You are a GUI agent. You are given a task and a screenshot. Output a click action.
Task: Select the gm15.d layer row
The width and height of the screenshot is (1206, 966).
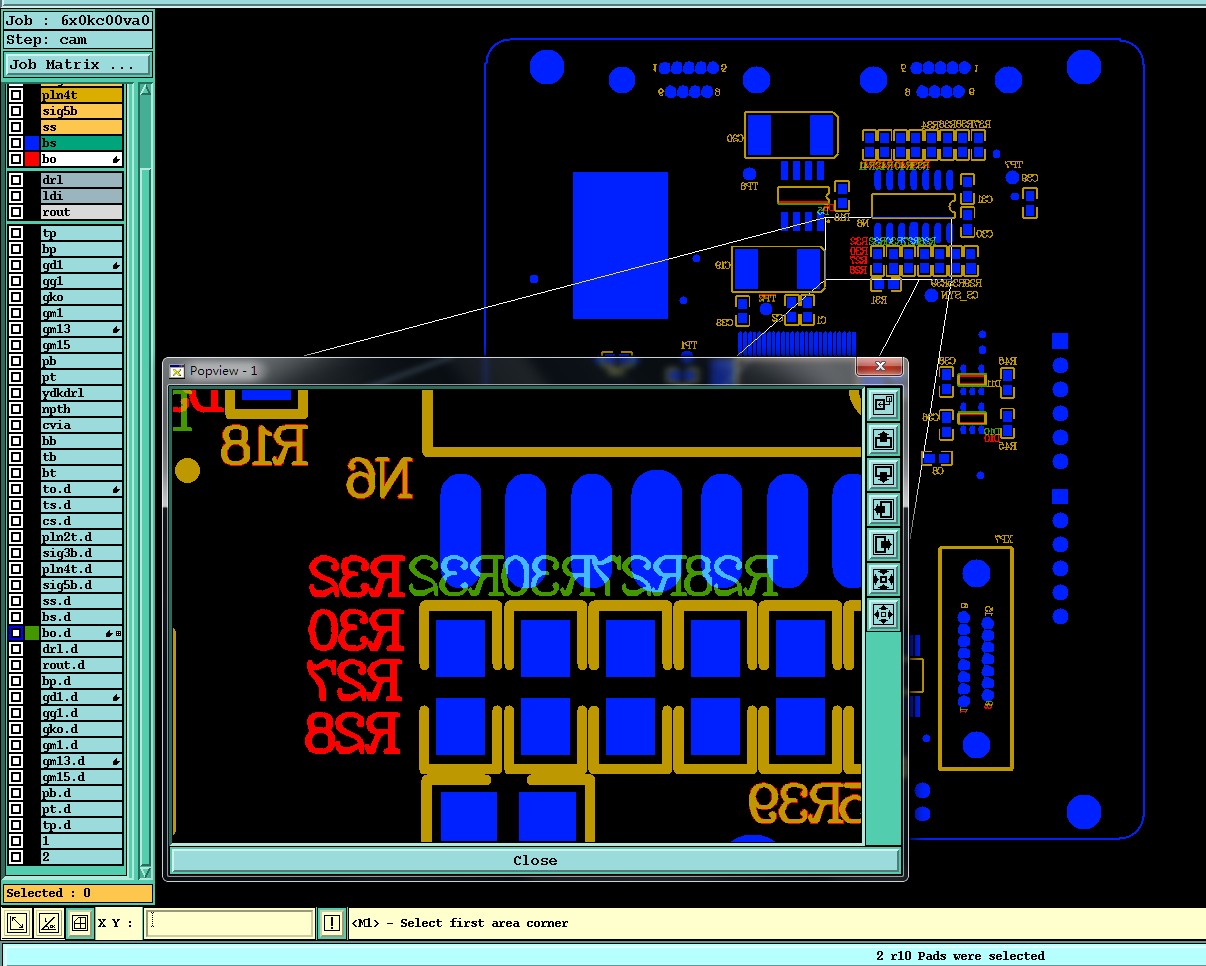pos(82,777)
